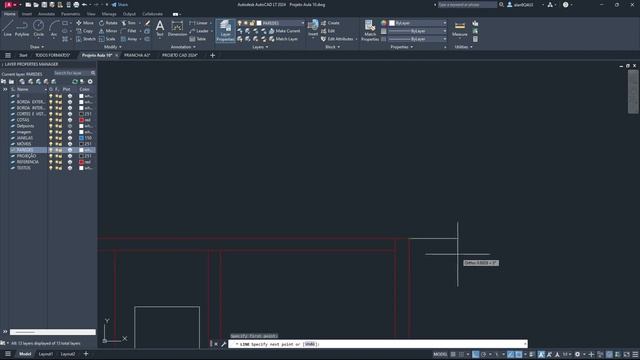Select the Text annotation tool
640x360 pixels.
[160, 29]
